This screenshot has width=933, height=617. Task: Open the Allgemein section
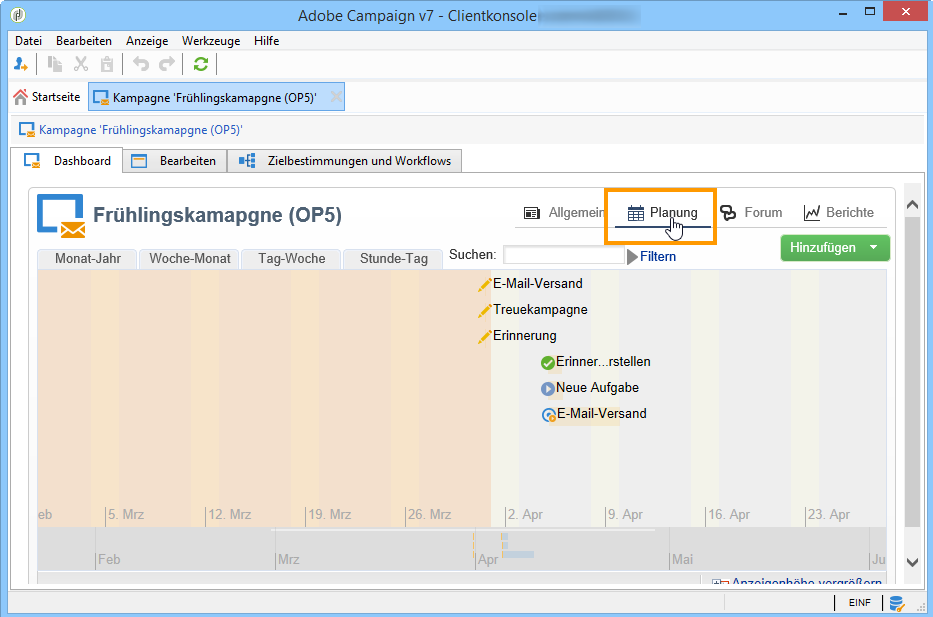click(x=563, y=212)
